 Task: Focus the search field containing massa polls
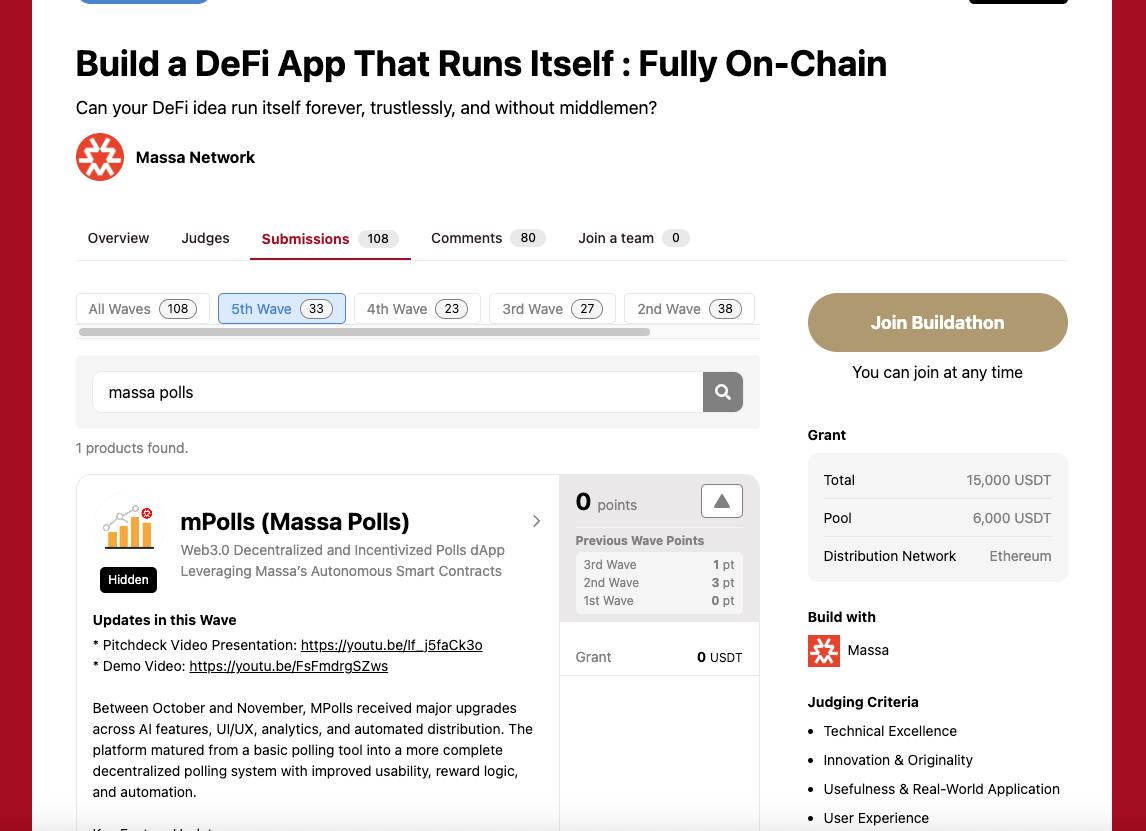click(398, 392)
